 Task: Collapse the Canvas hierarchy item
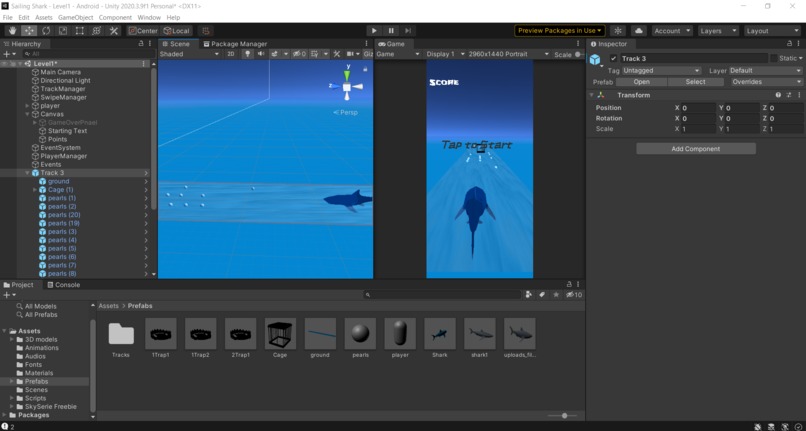coord(27,114)
